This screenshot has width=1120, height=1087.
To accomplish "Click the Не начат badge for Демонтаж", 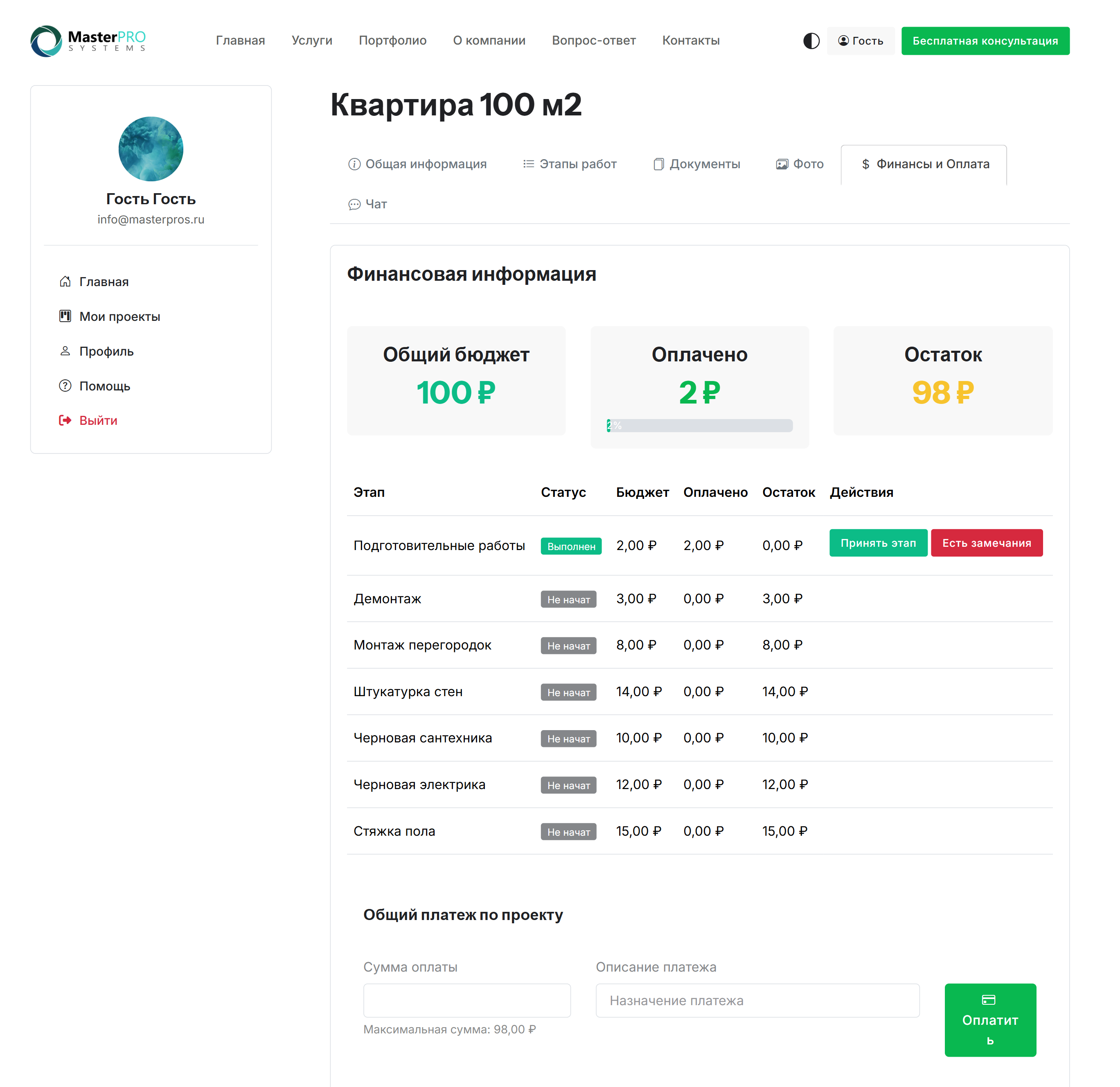I will pos(568,599).
